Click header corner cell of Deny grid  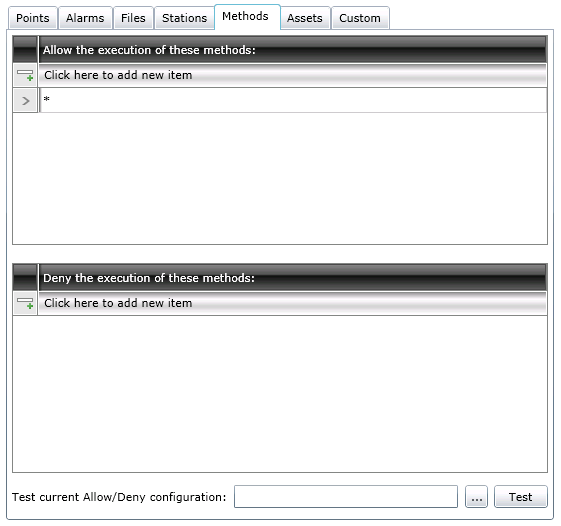pyautogui.click(x=25, y=278)
